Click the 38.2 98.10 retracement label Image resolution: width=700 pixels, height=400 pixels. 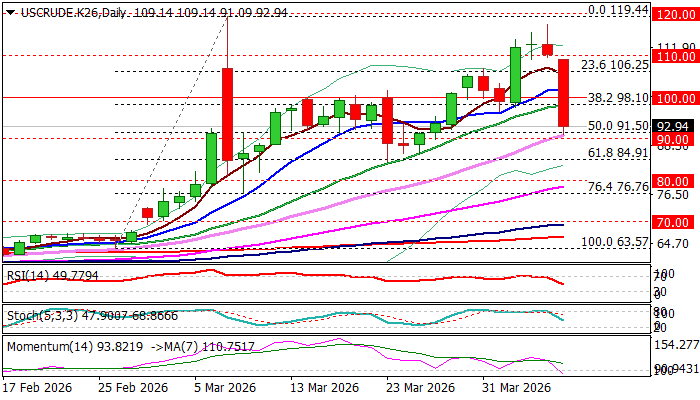tap(616, 98)
